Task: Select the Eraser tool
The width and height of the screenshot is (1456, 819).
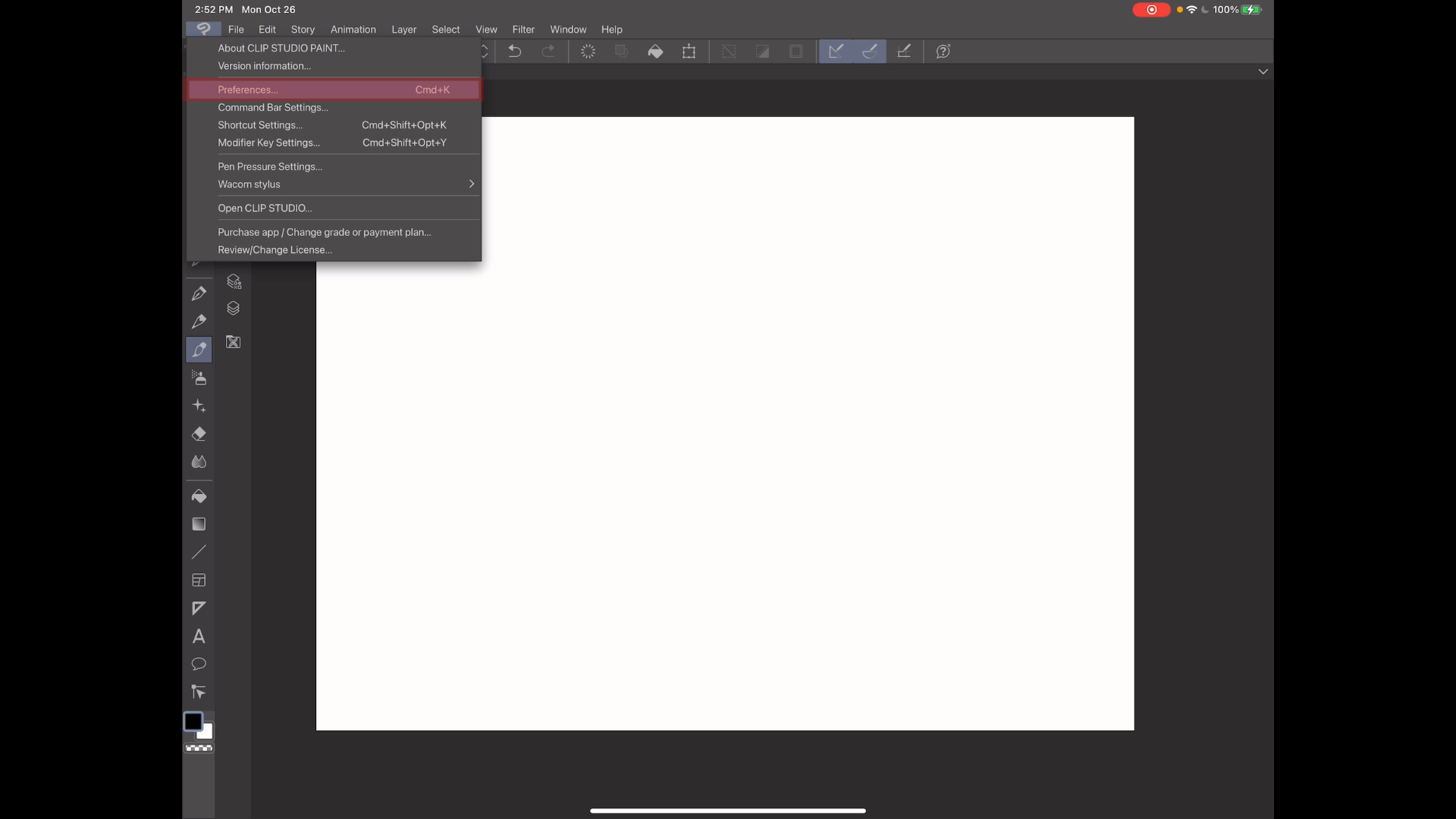Action: 199,434
